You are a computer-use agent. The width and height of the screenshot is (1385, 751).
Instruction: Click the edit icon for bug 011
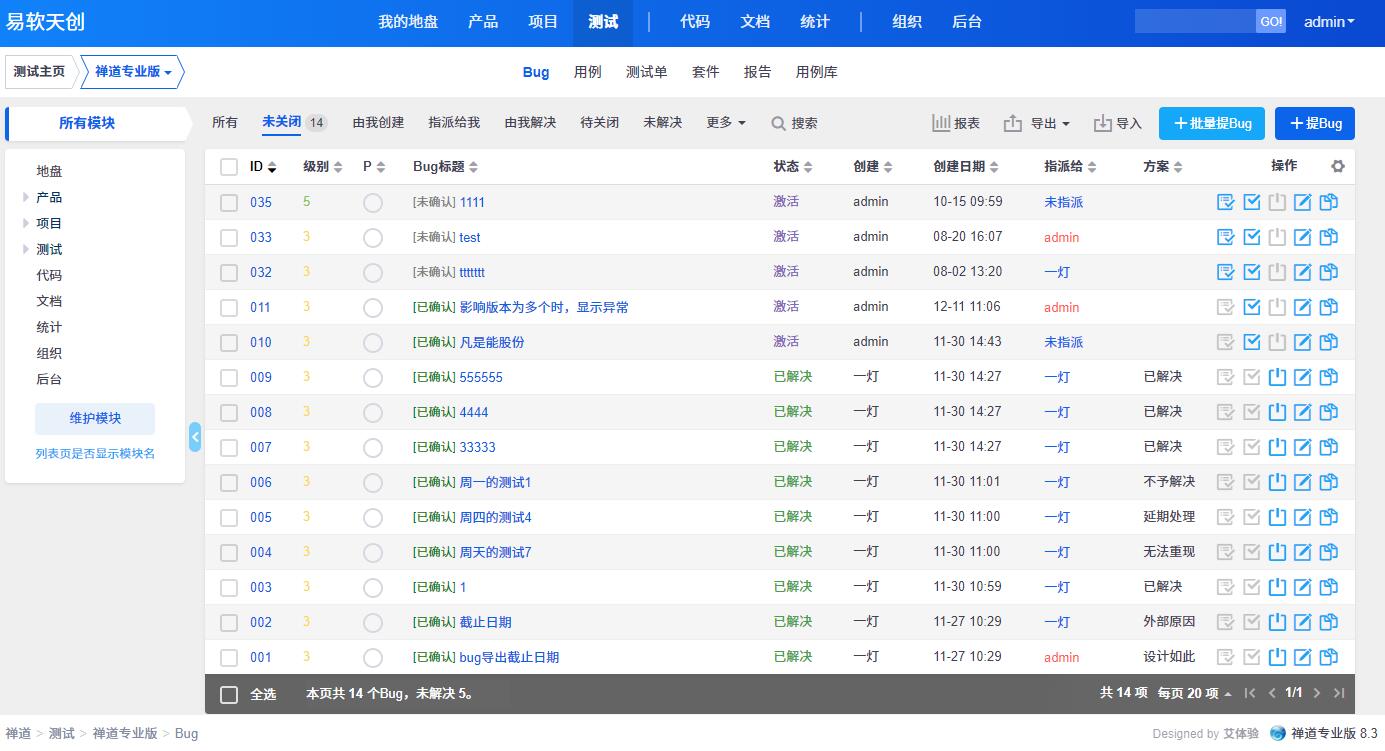click(1302, 307)
